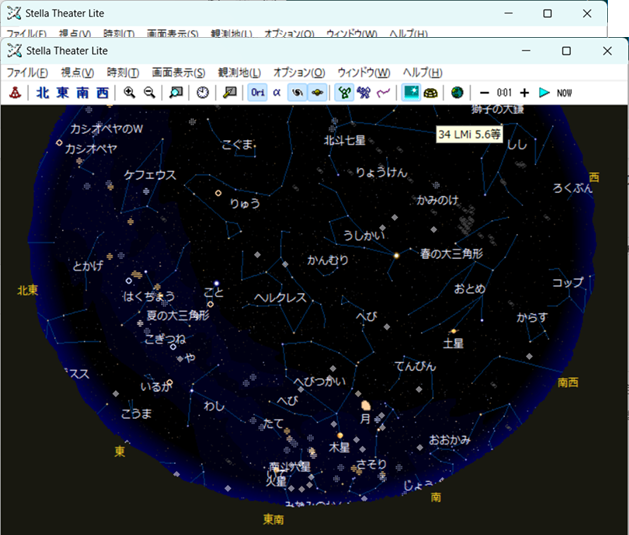Click Saturn (土星) on the sky map
Viewport: 629px width, 535px height.
click(454, 331)
